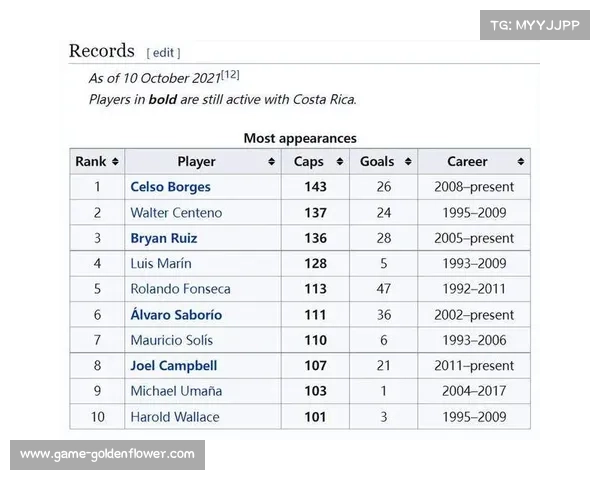Sort by Career using the header arrows

click(520, 162)
